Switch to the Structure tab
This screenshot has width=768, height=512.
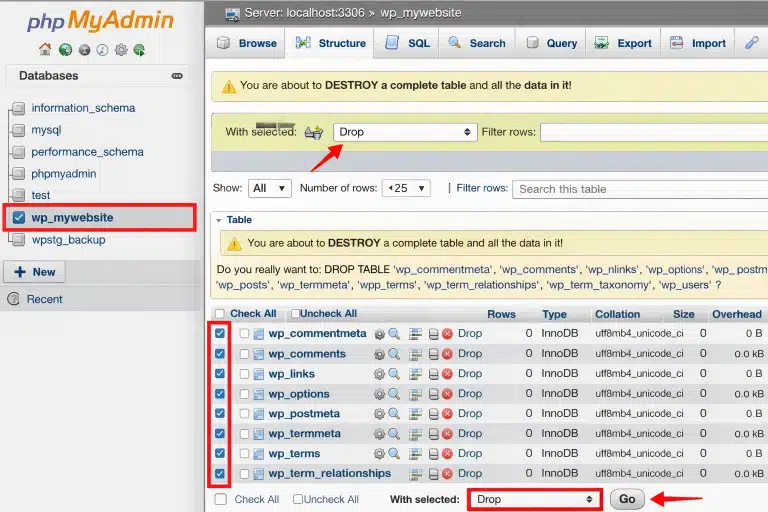331,43
